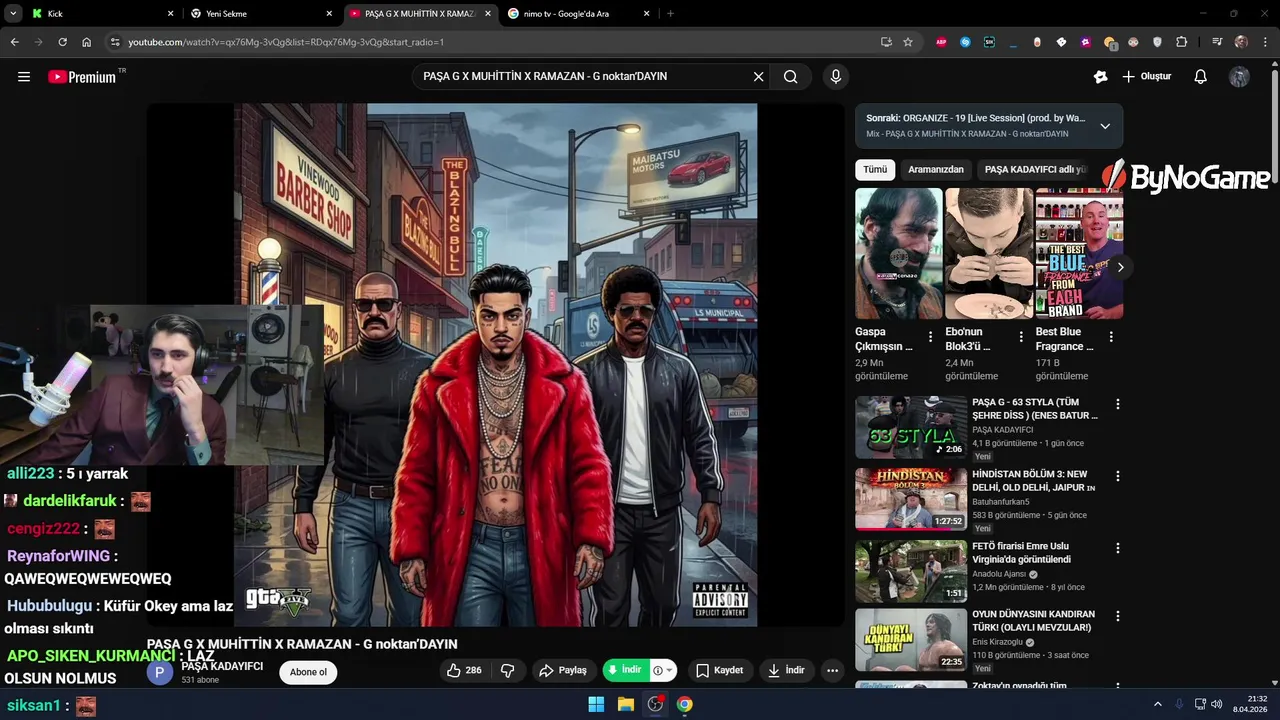
Task: Open the extensions puzzle menu
Action: (1182, 42)
